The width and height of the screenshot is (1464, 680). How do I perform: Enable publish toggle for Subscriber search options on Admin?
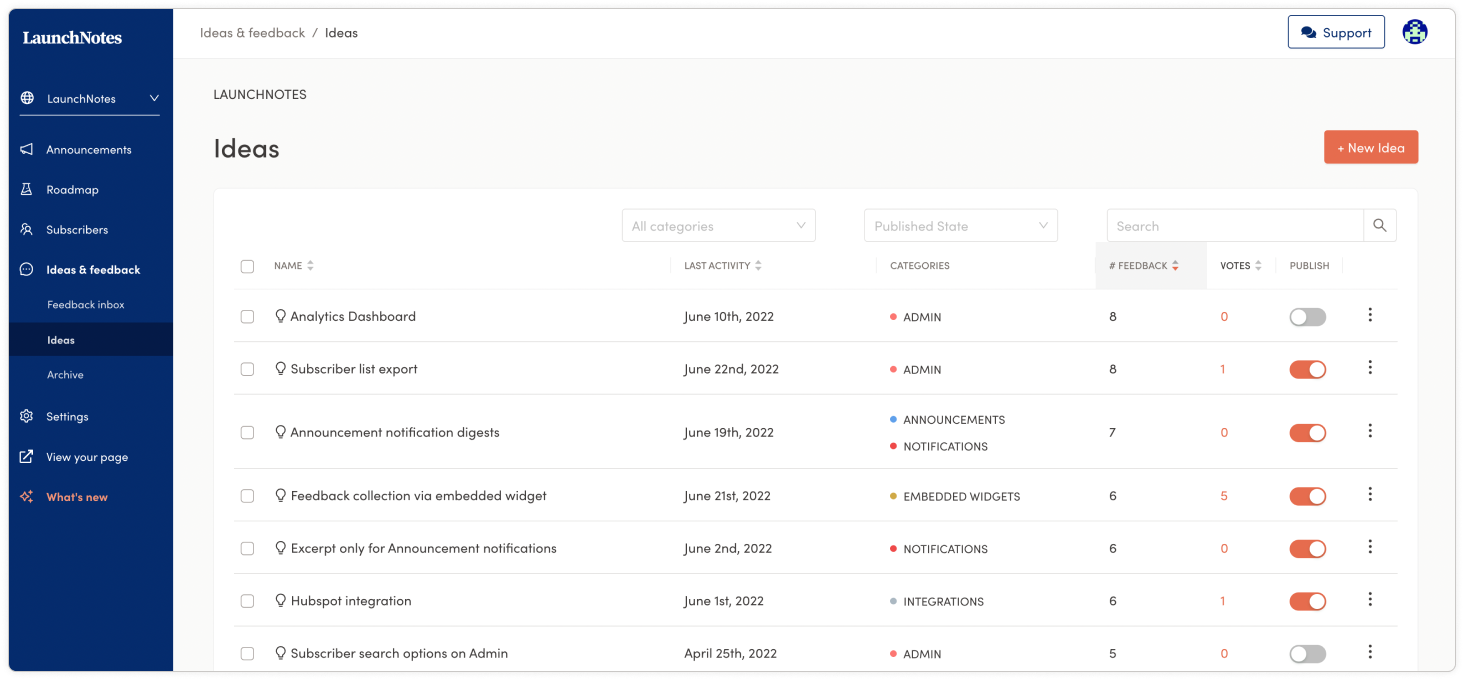click(1308, 654)
